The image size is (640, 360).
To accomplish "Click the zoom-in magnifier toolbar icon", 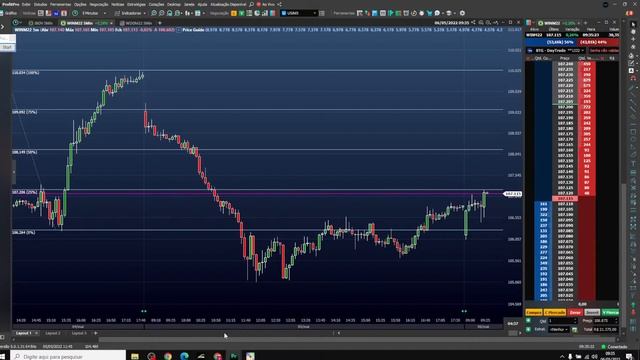I will coord(154,13).
